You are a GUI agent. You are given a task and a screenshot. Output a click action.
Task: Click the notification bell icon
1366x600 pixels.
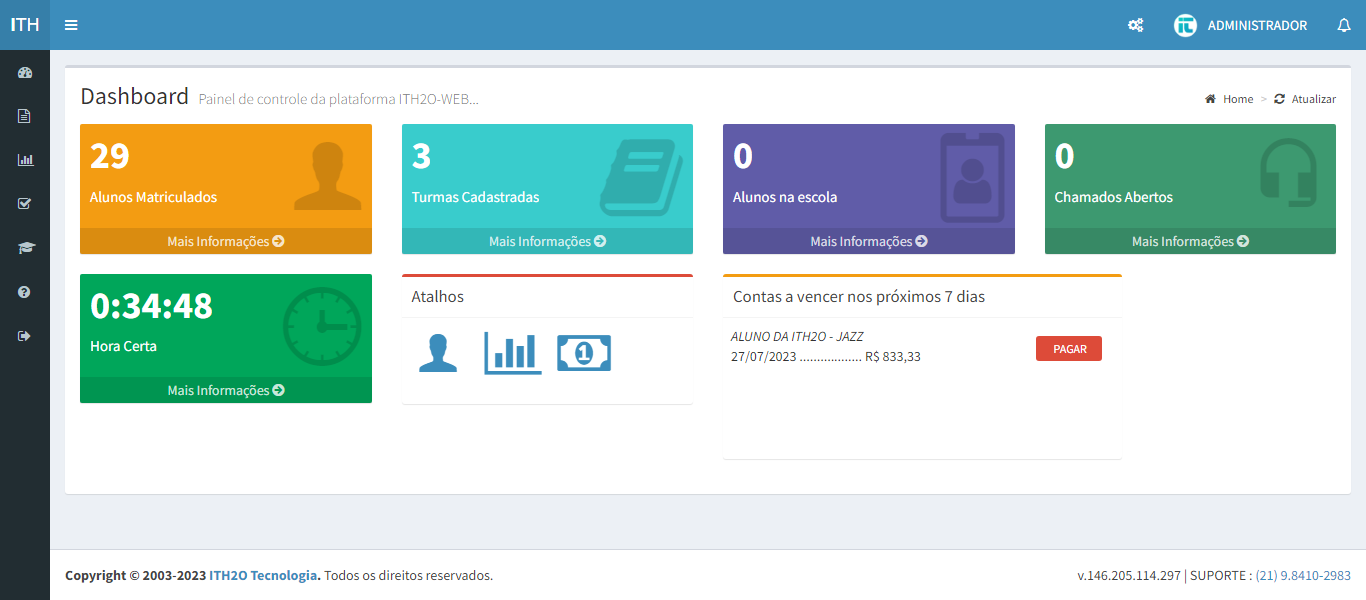1344,25
